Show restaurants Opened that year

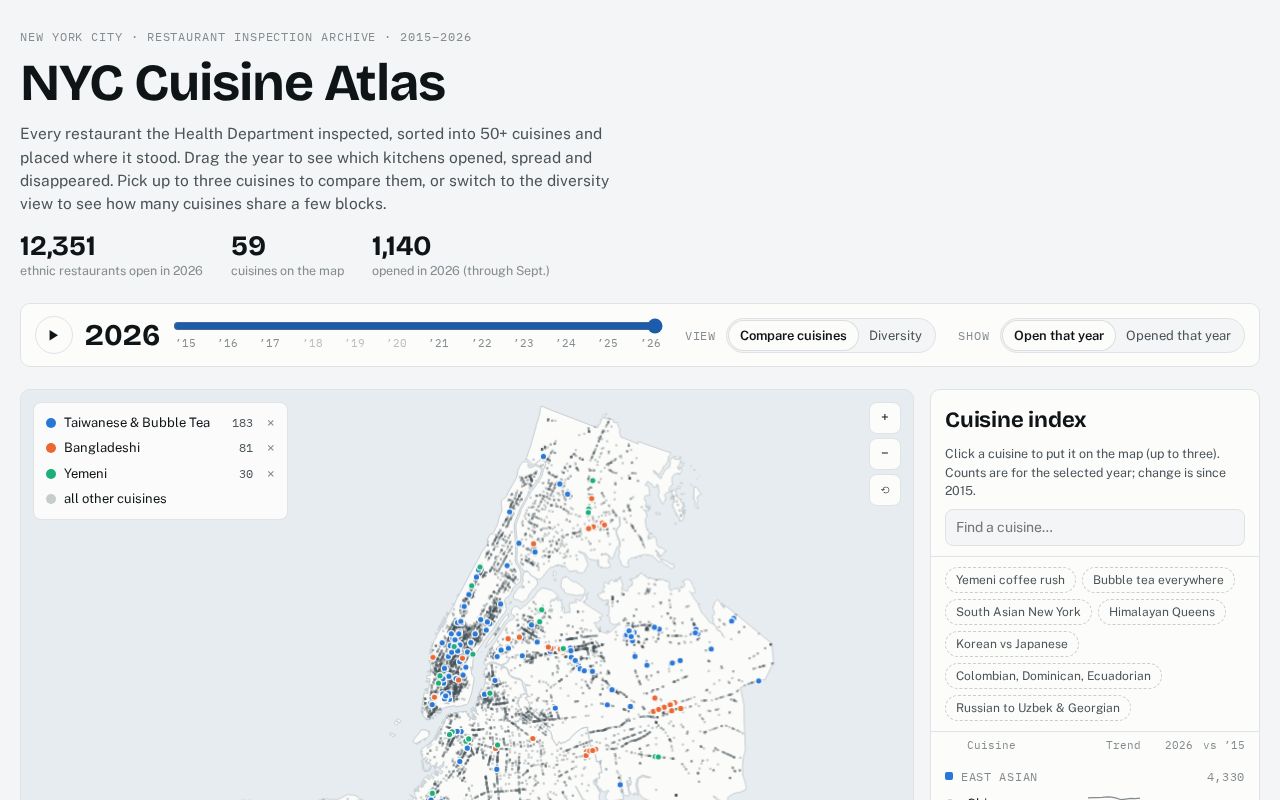coord(1178,336)
